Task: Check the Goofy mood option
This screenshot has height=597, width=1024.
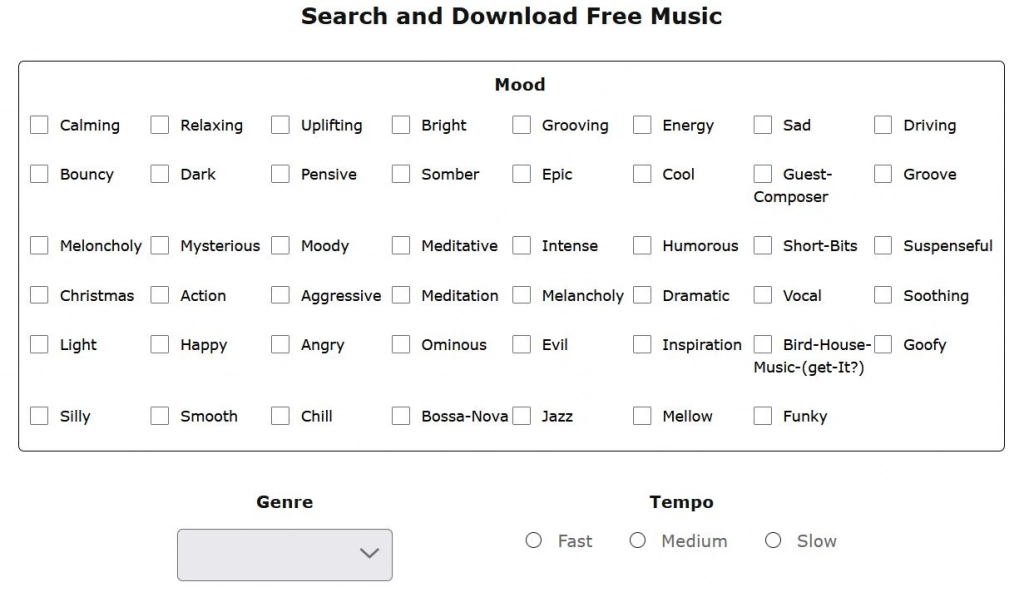Action: click(883, 344)
